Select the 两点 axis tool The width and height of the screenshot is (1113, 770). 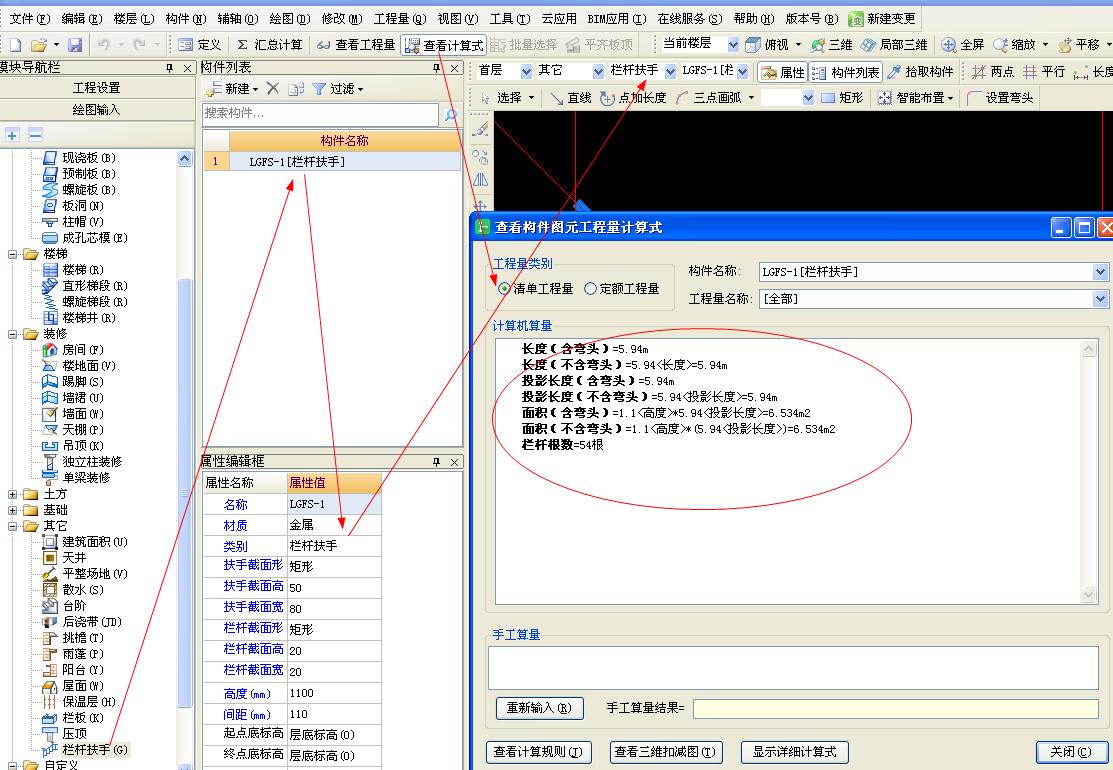click(x=993, y=72)
